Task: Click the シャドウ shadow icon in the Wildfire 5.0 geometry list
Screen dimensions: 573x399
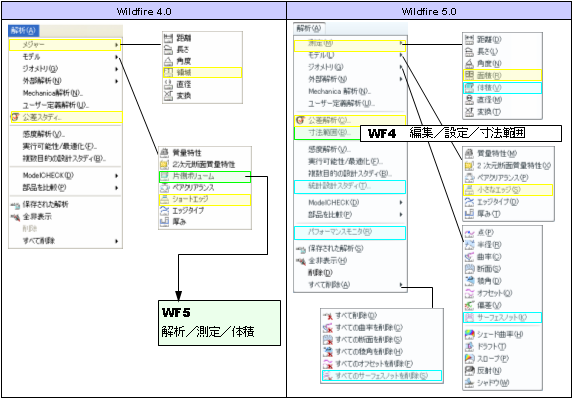Action: (x=469, y=383)
